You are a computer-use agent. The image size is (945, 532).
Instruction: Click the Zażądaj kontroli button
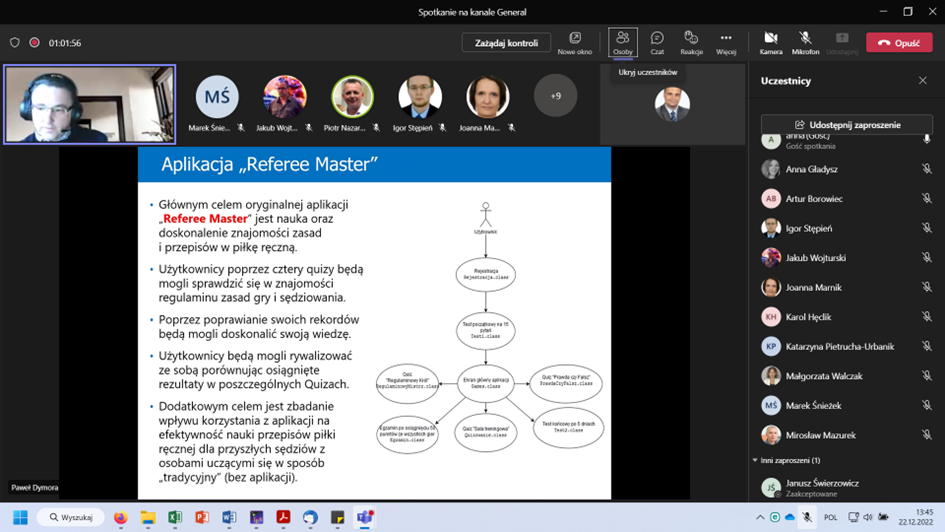[x=506, y=43]
